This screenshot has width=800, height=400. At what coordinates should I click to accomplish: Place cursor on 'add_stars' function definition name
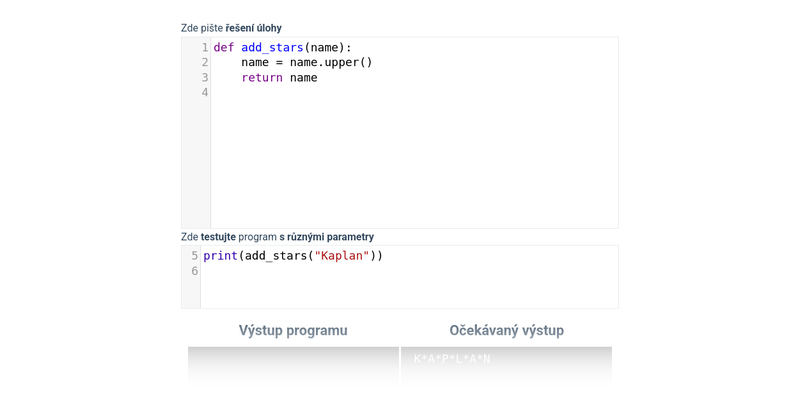272,47
